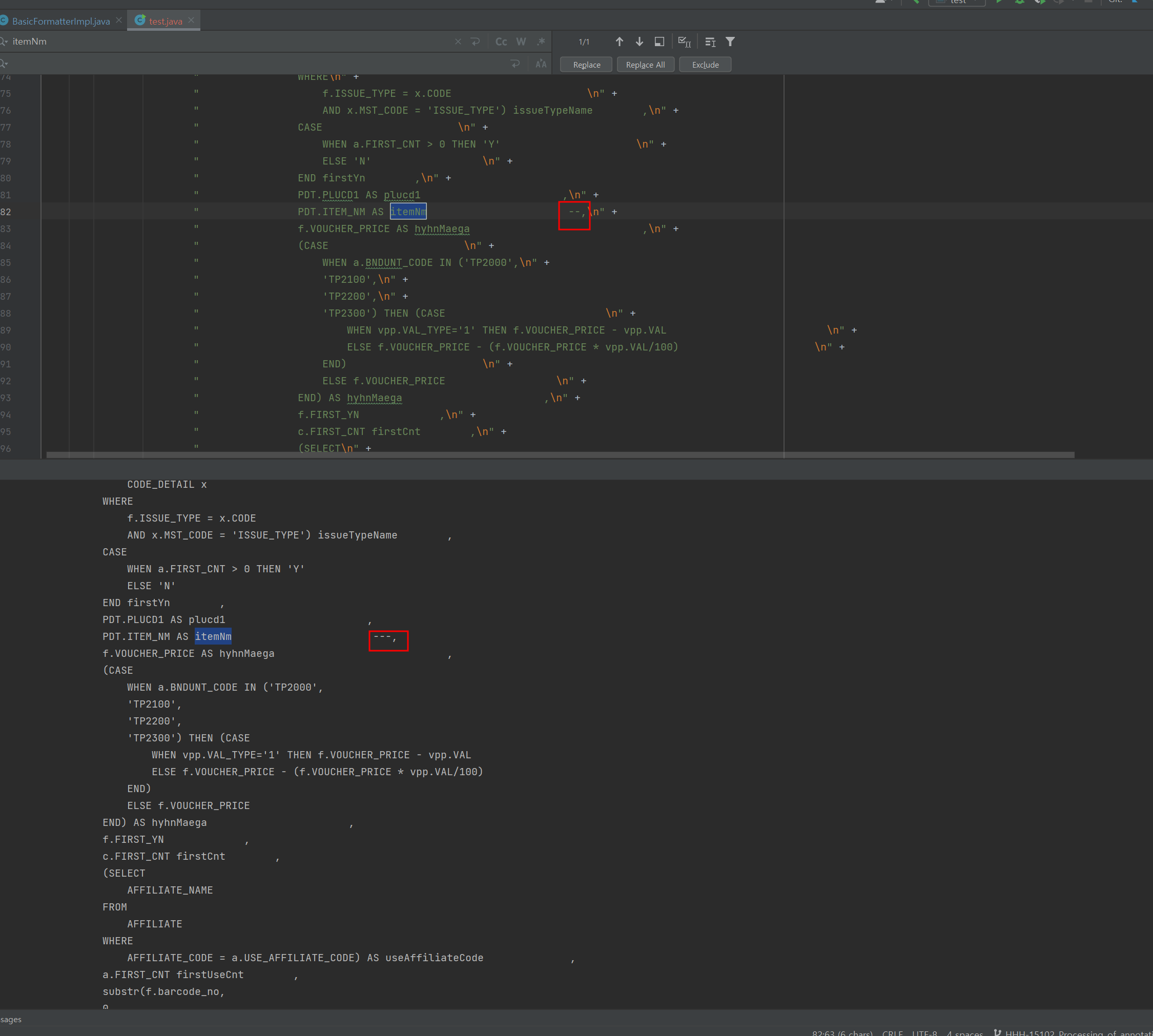Image resolution: width=1153 pixels, height=1036 pixels.
Task: Click the select all occurrences icon
Action: [685, 42]
